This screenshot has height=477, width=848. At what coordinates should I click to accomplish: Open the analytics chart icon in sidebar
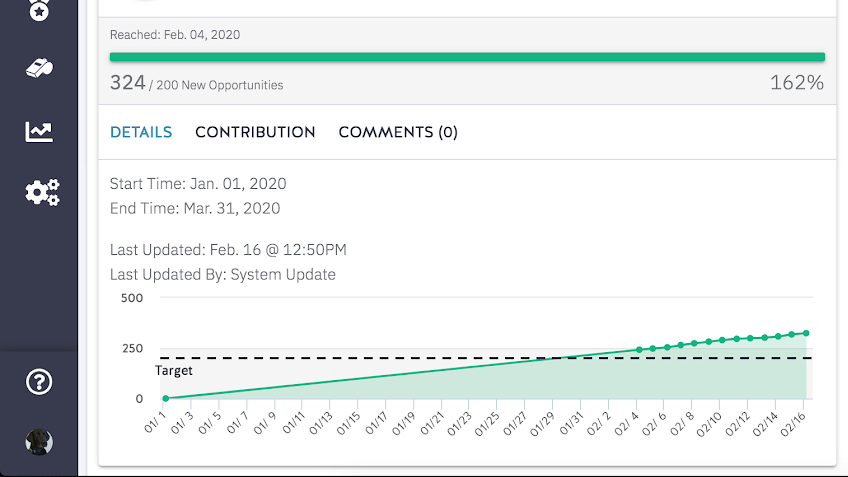coord(39,131)
